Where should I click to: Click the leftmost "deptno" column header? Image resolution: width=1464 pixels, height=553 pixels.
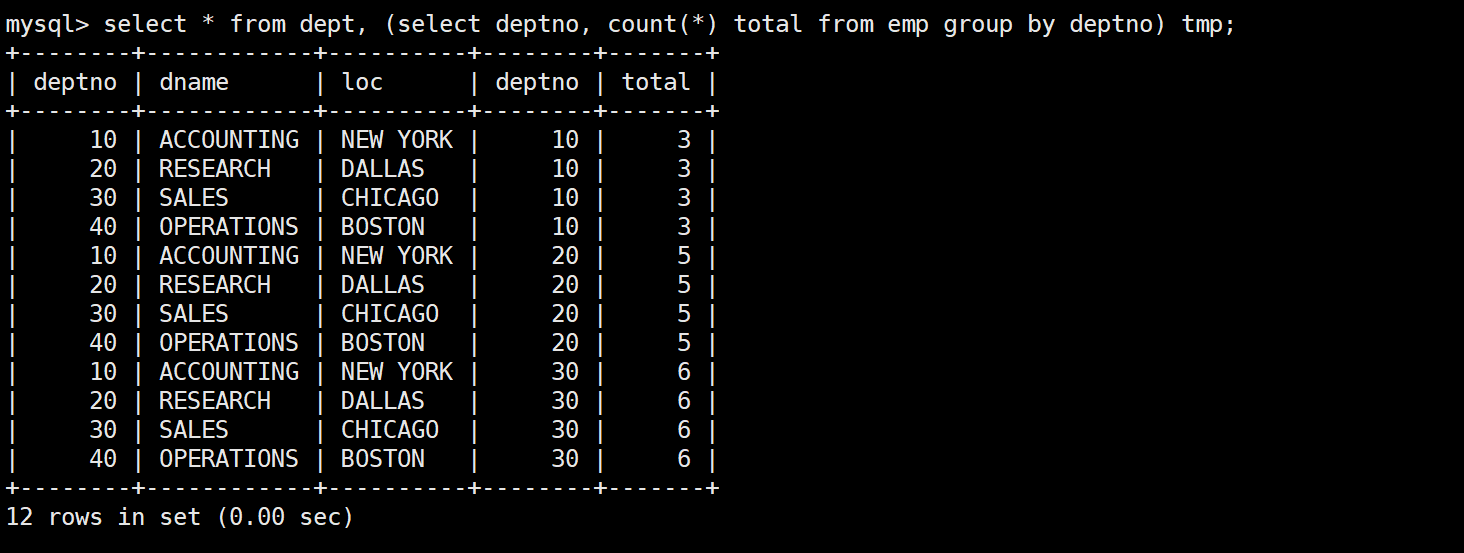click(75, 82)
